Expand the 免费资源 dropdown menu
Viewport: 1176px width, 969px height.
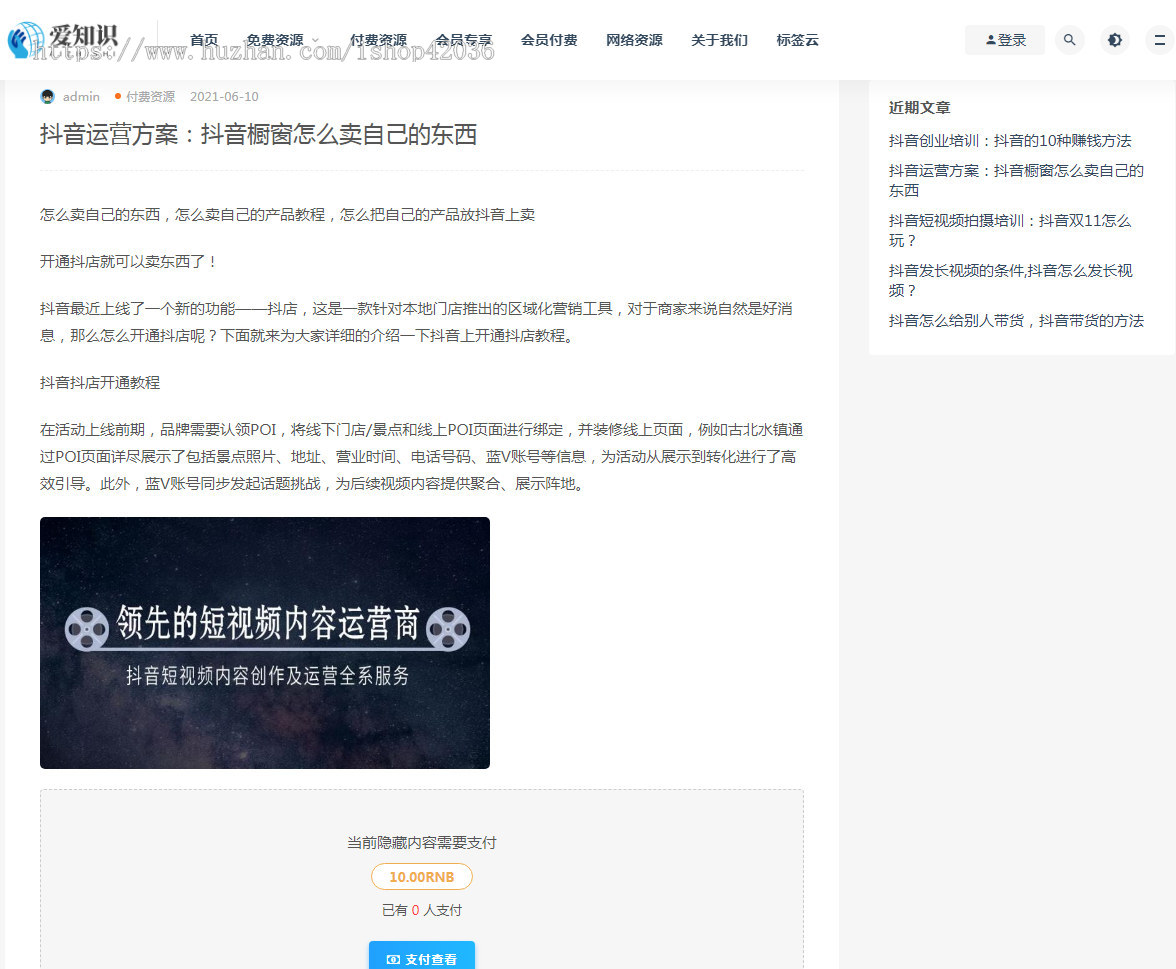[282, 40]
